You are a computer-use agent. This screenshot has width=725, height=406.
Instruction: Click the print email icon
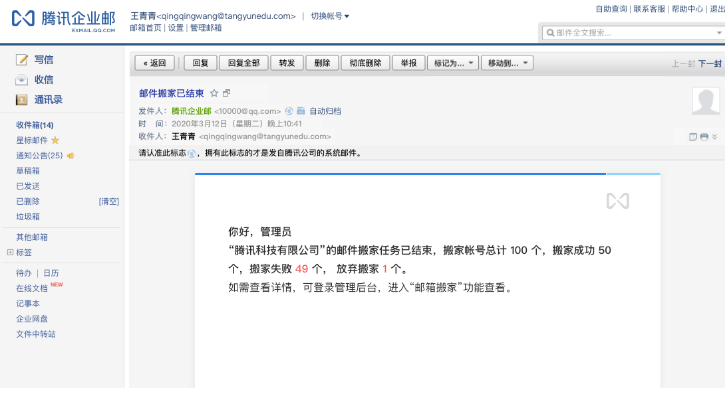click(704, 137)
